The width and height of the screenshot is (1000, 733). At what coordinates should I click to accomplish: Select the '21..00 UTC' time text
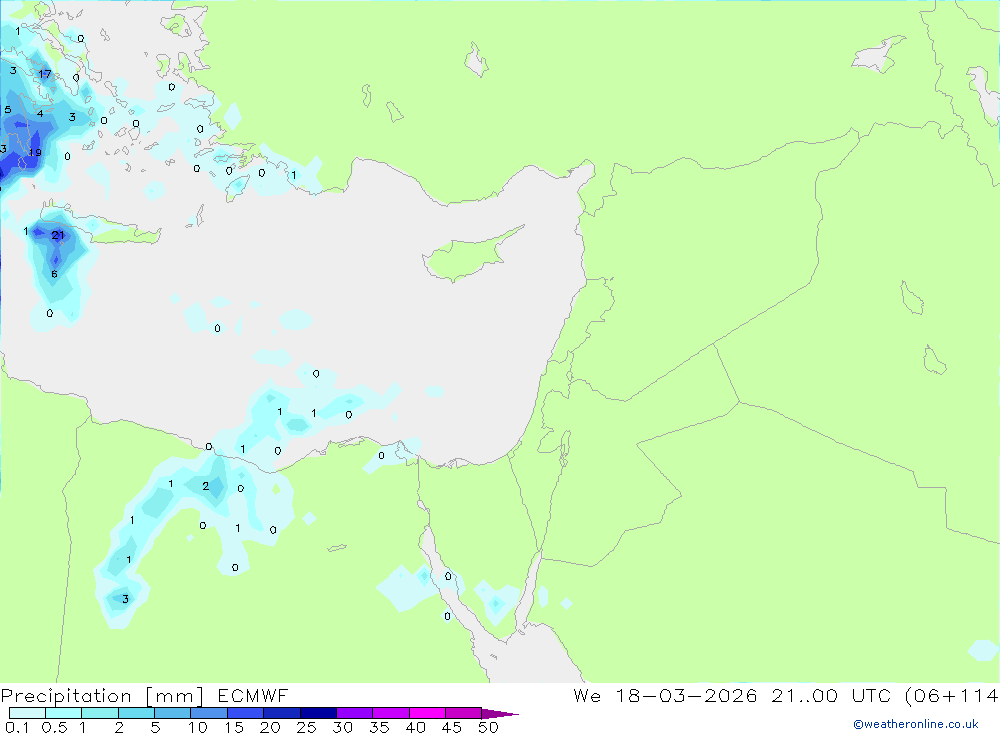tap(831, 695)
